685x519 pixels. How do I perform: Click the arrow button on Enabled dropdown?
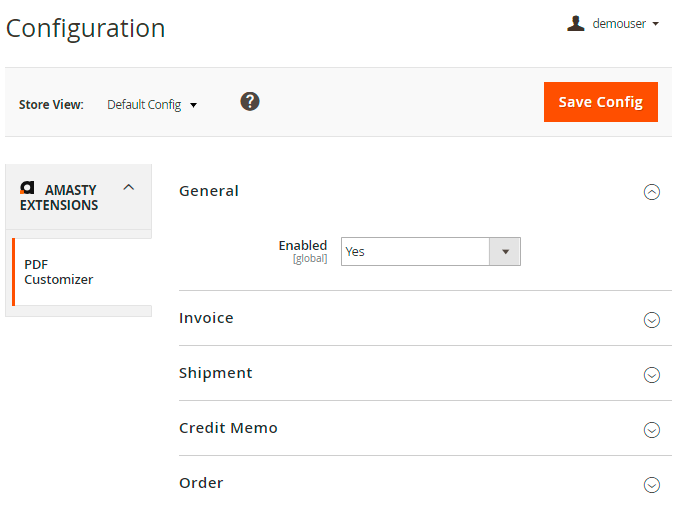tap(505, 252)
